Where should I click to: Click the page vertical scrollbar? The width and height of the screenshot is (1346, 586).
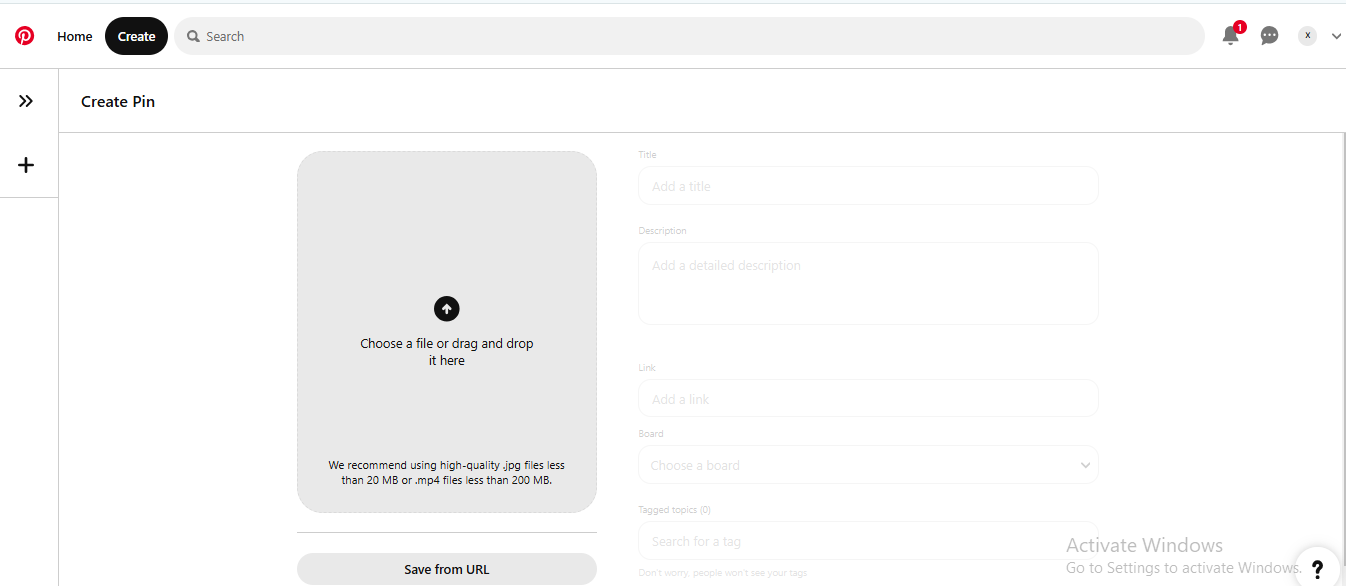1342,350
